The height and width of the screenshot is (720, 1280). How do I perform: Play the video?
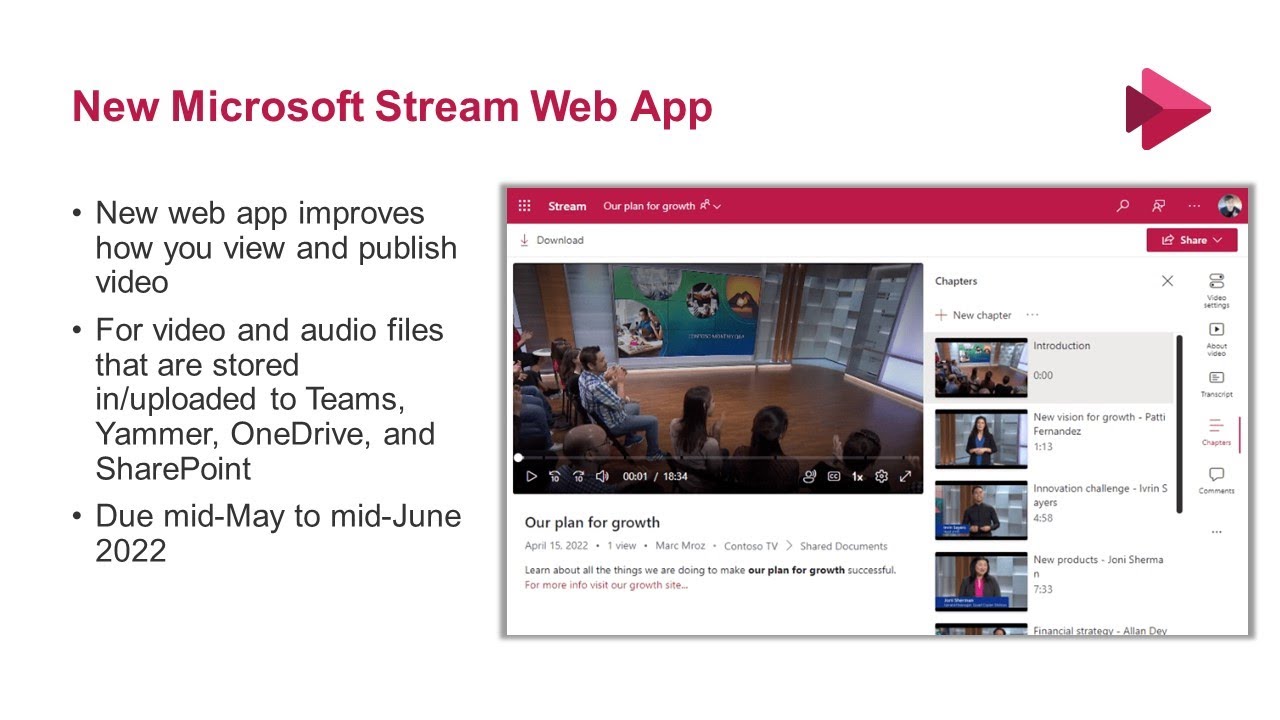click(x=531, y=477)
